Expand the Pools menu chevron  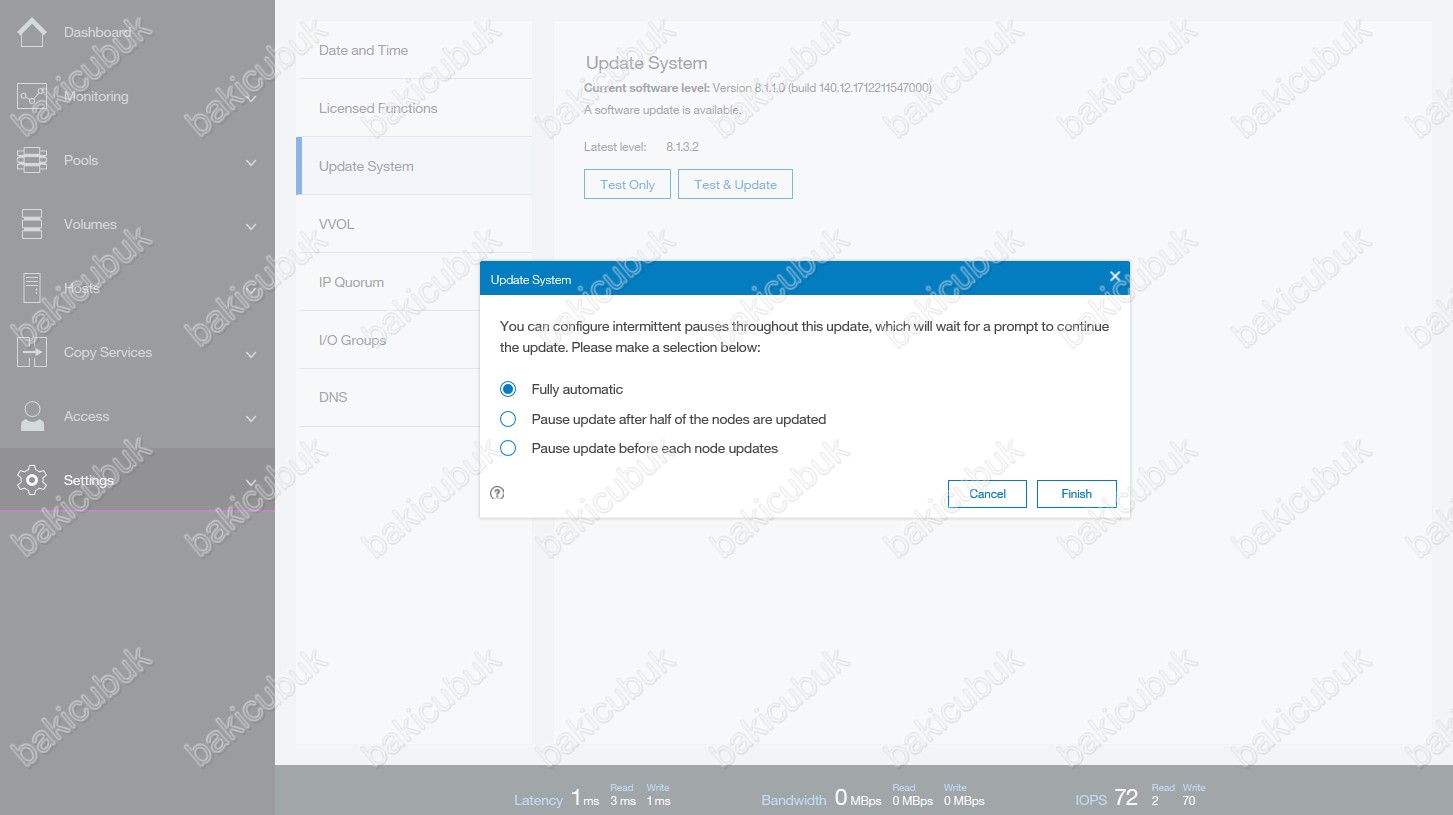pyautogui.click(x=251, y=162)
